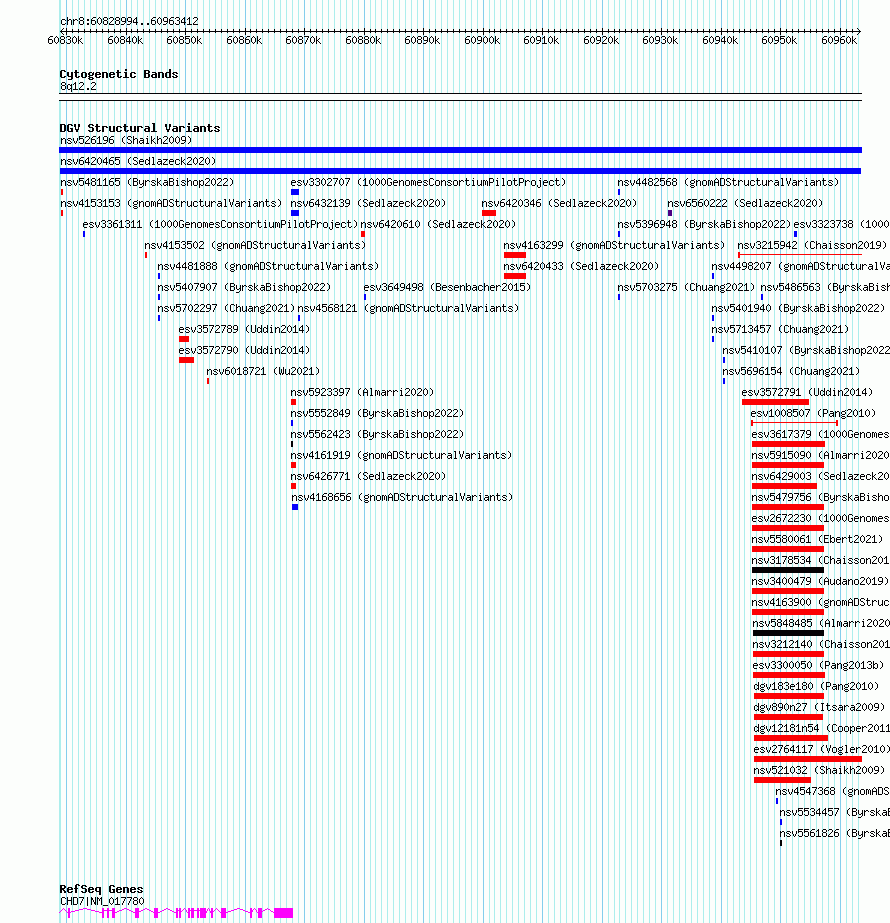Click the black bar under nsv5848485
The image size is (890, 923).
(788, 633)
